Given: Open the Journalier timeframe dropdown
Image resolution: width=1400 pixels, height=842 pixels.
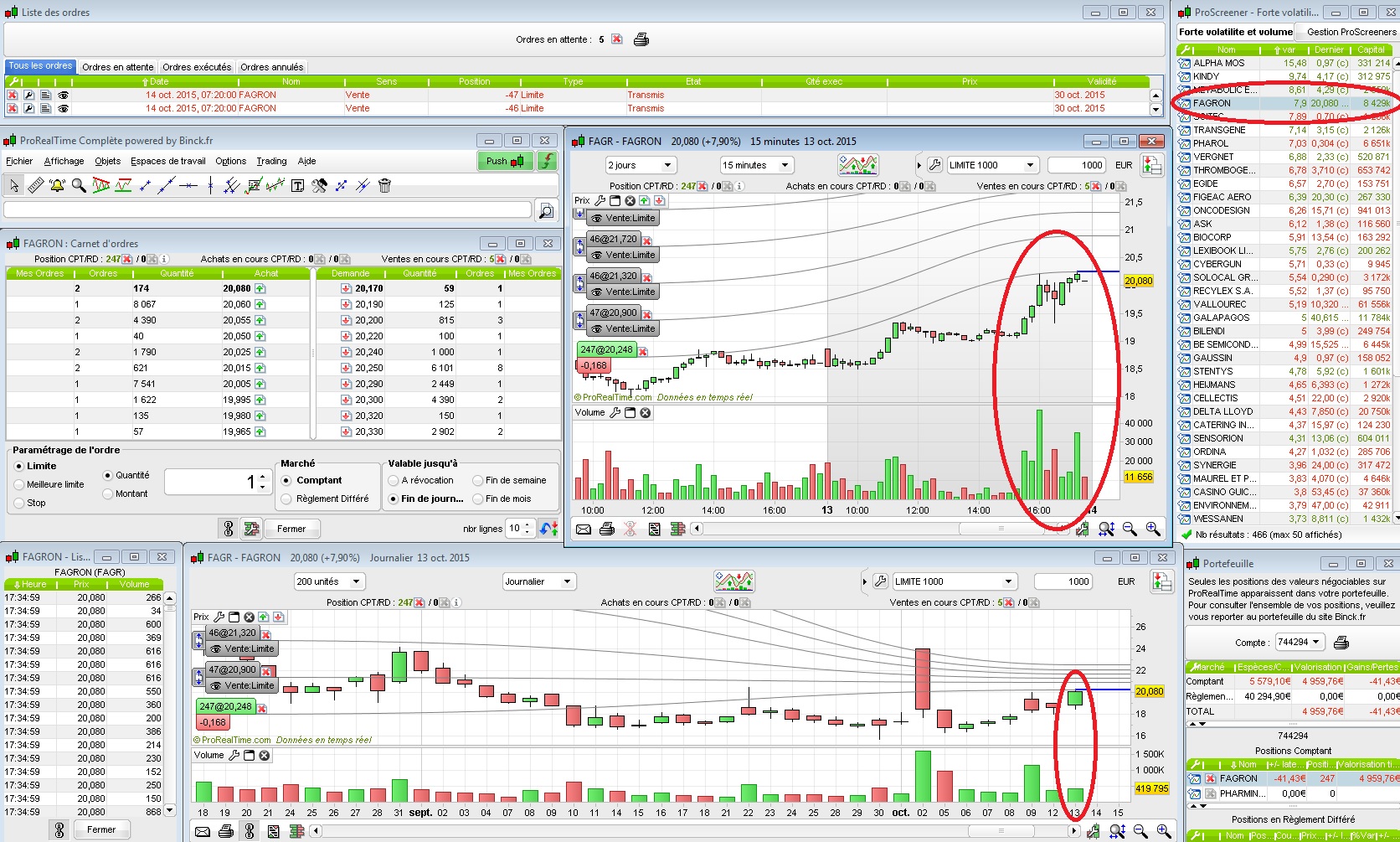Looking at the screenshot, I should point(539,581).
